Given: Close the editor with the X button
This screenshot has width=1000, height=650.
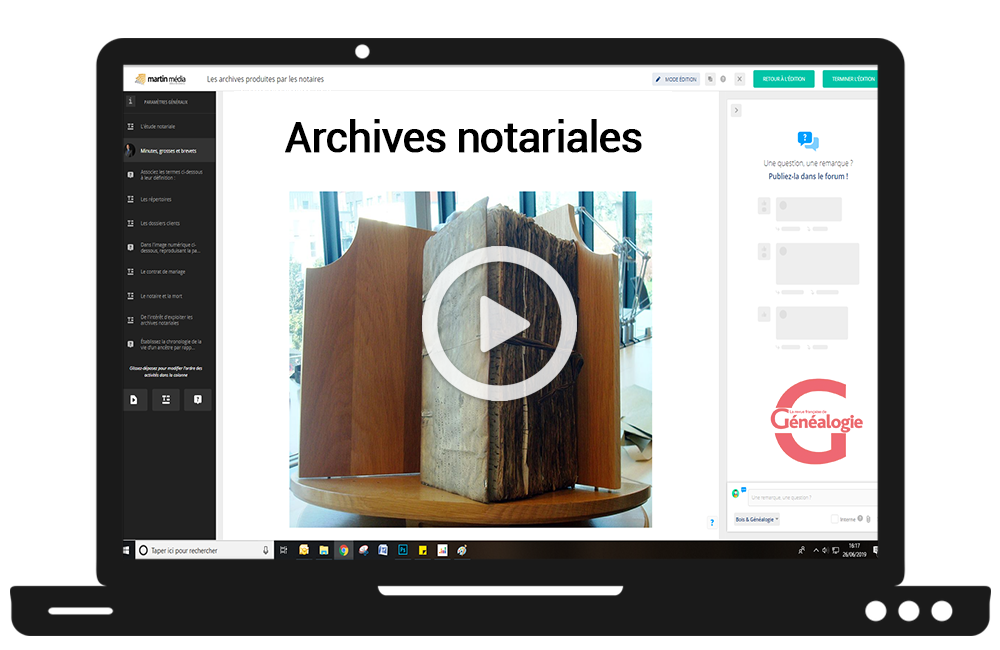Looking at the screenshot, I should (x=740, y=79).
